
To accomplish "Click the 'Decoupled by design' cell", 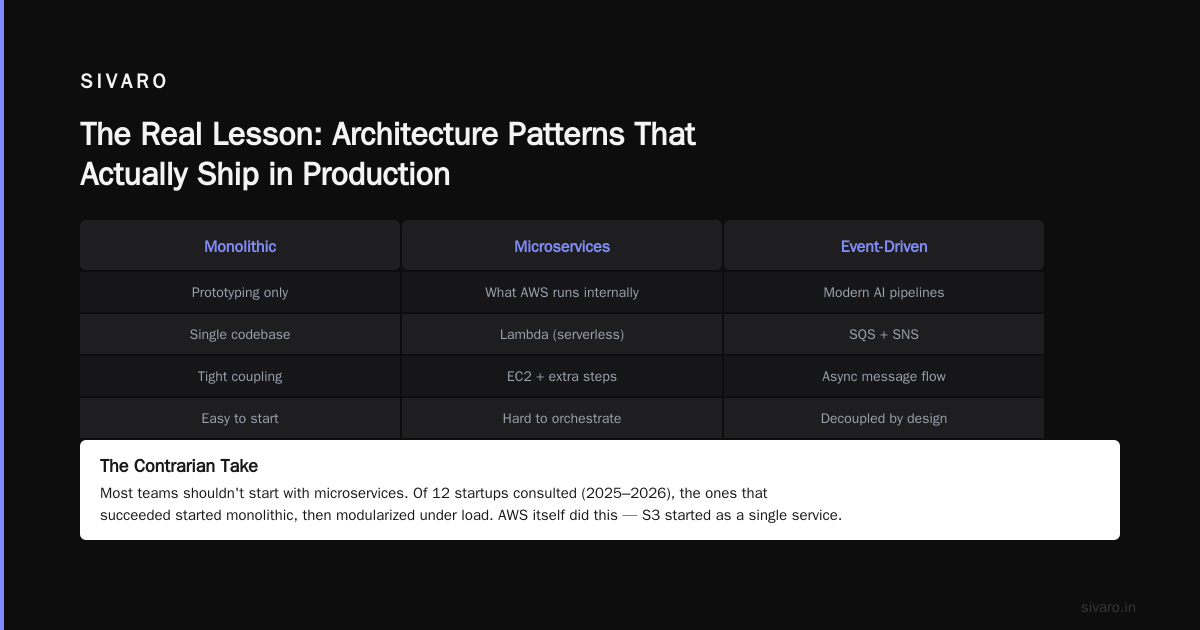I will (x=884, y=418).
